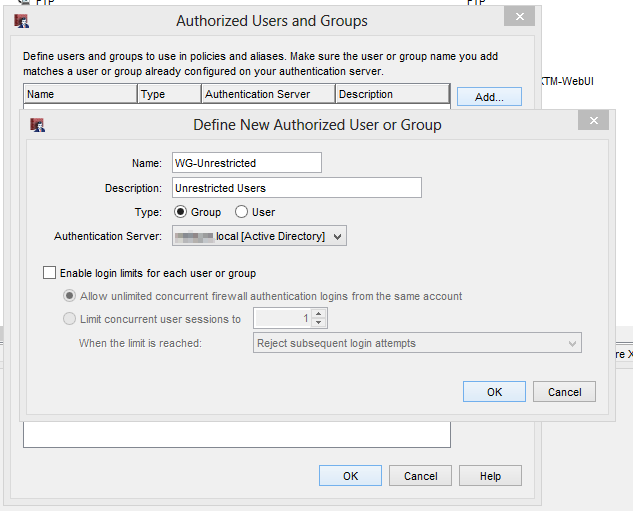The width and height of the screenshot is (633, 511).
Task: Choose Limit concurrent user sessions option
Action: (69, 319)
